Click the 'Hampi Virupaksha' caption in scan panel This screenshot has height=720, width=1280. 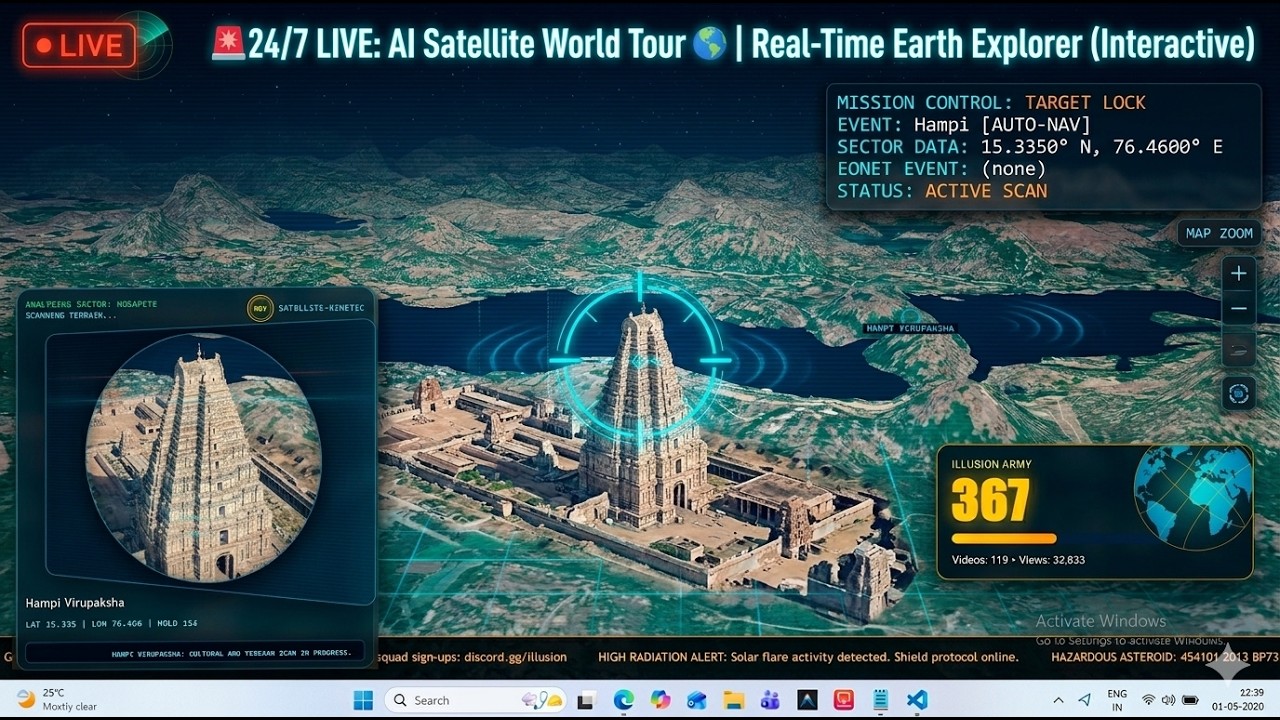(75, 603)
